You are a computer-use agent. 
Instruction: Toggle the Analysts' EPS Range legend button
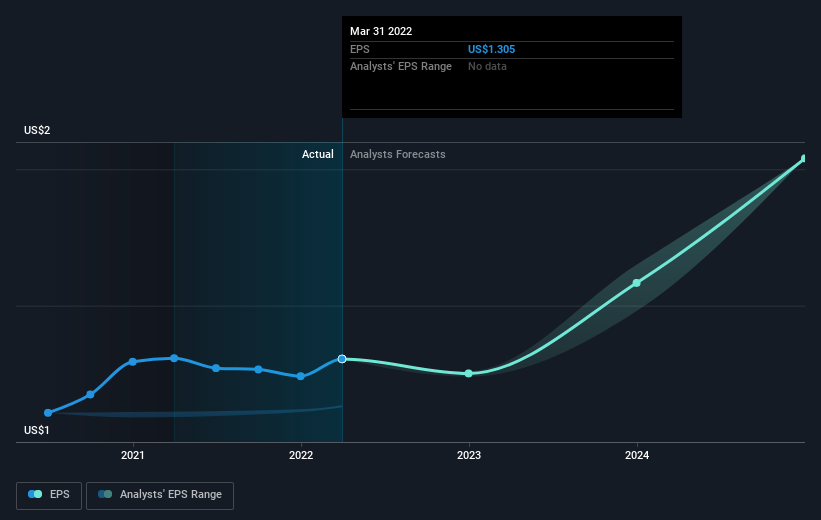(160, 495)
